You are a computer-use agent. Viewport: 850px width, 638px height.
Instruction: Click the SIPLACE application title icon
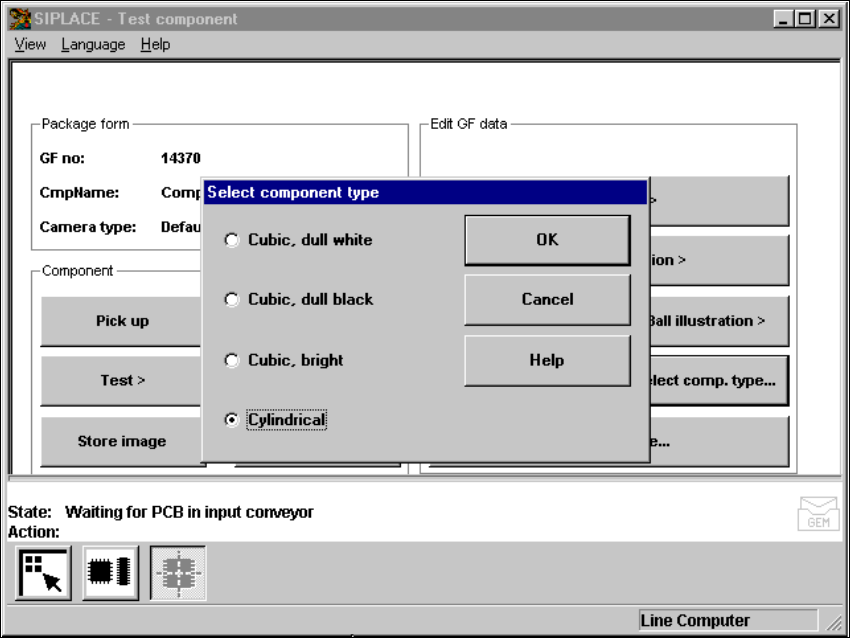click(20, 19)
